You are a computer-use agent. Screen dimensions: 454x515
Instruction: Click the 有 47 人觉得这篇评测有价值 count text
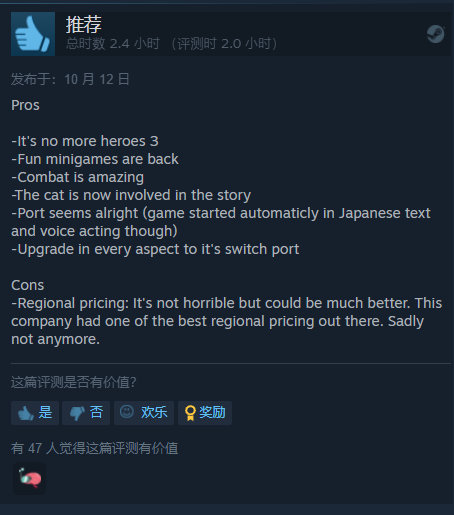tap(95, 448)
